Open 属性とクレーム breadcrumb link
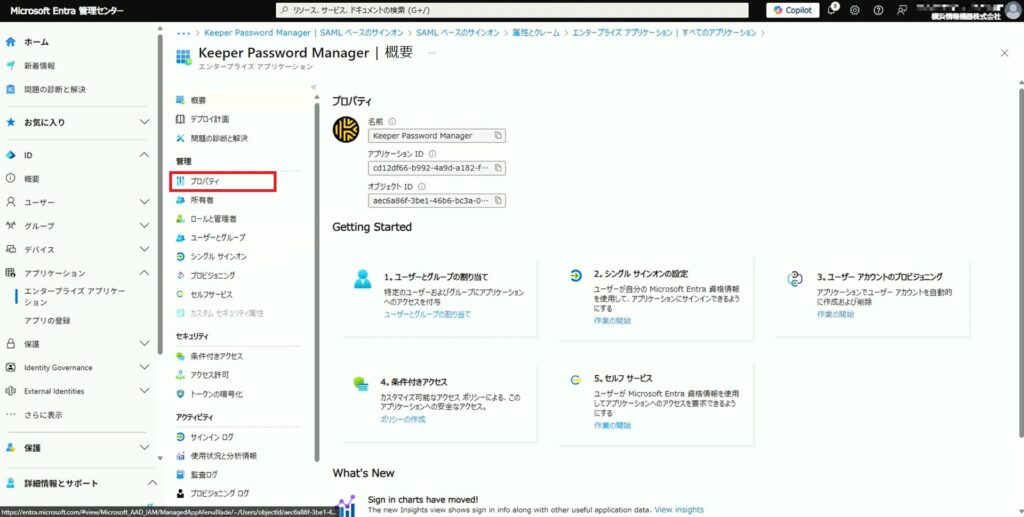Screen dimensions: 1024x517 click(x=534, y=33)
